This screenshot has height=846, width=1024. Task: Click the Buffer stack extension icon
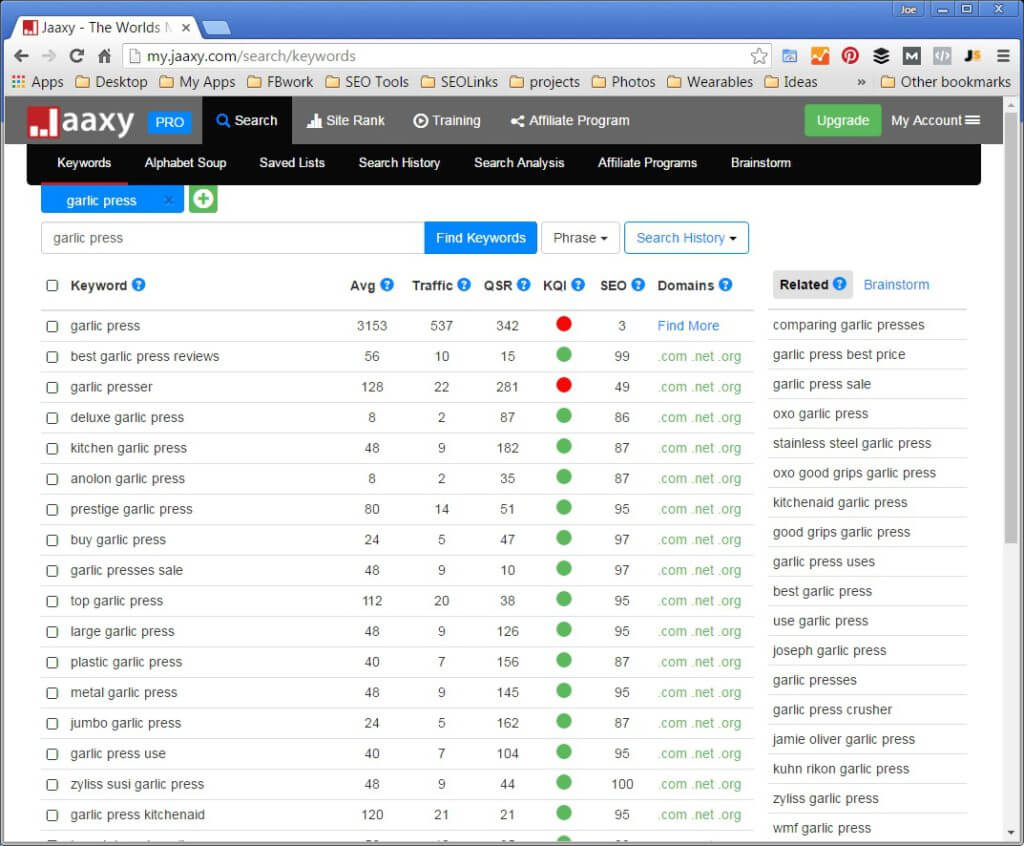(x=881, y=56)
